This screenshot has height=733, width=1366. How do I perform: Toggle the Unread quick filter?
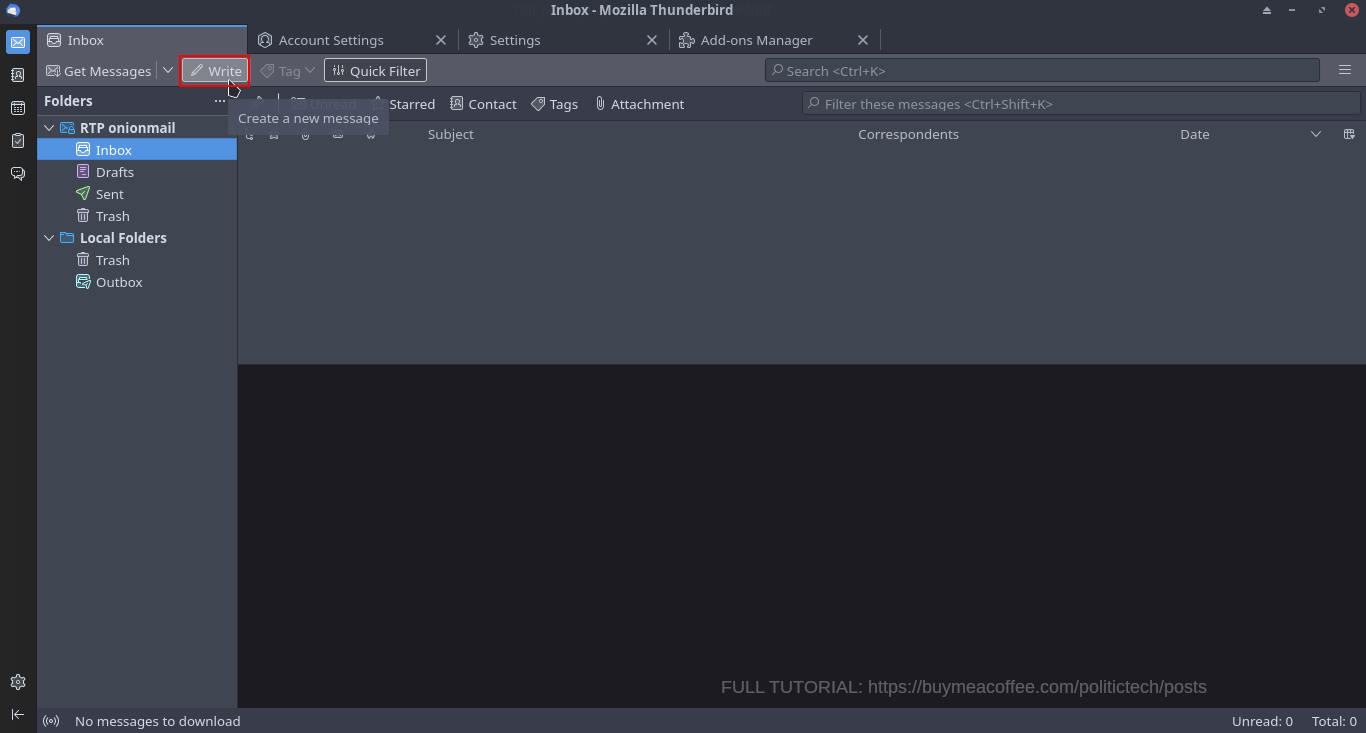pyautogui.click(x=323, y=104)
